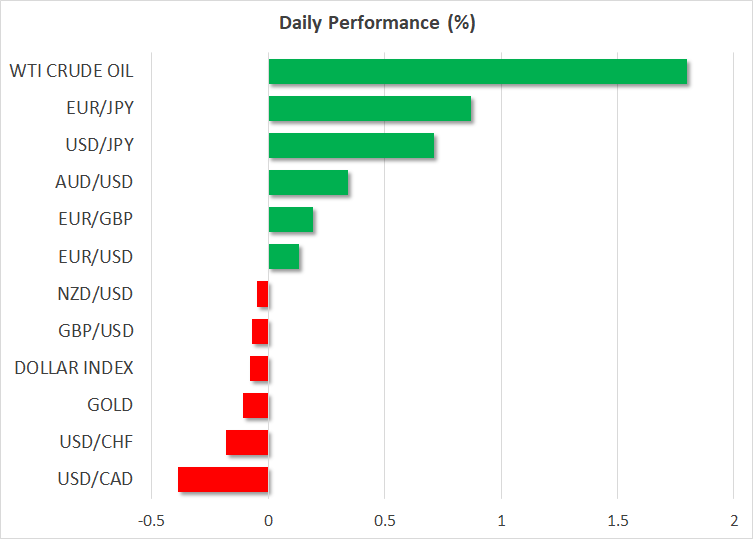This screenshot has height=539, width=753.
Task: Select the DOLLAR INDEX category label
Action: (x=74, y=368)
